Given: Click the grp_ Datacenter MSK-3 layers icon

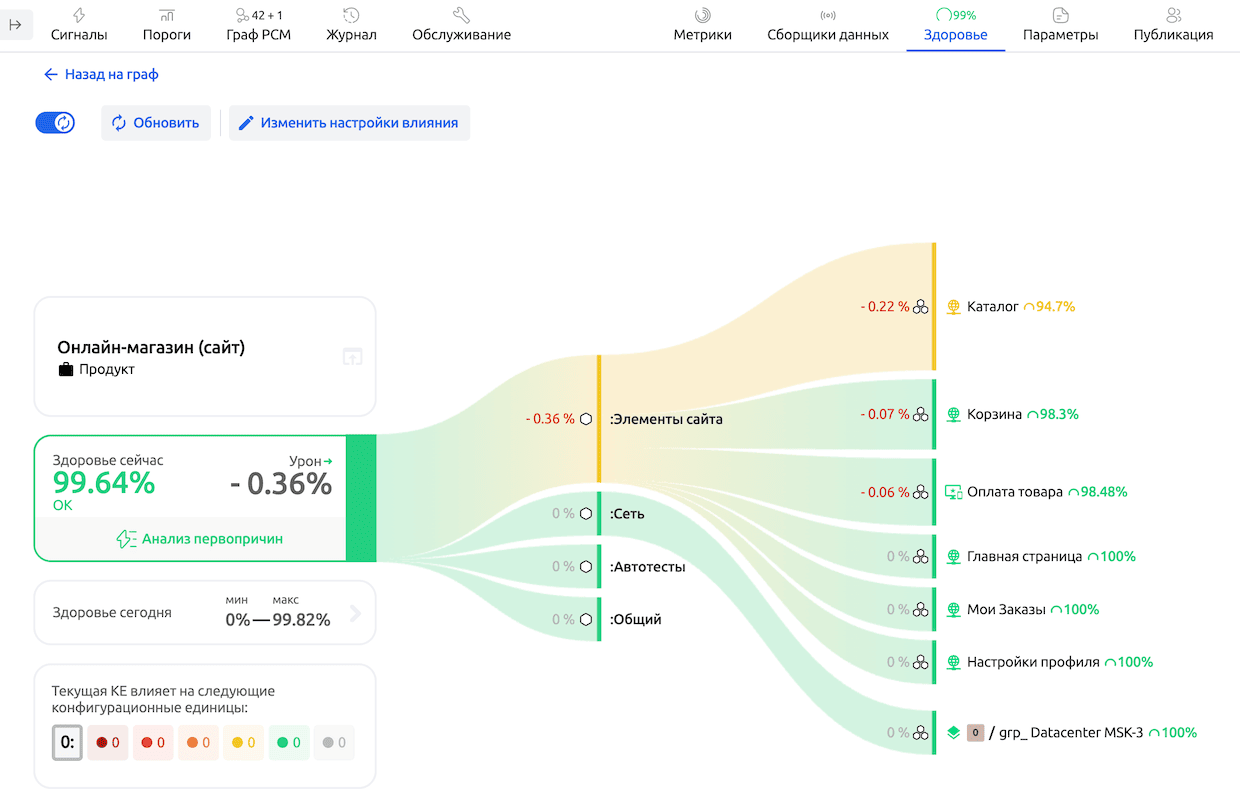Looking at the screenshot, I should pos(953,732).
